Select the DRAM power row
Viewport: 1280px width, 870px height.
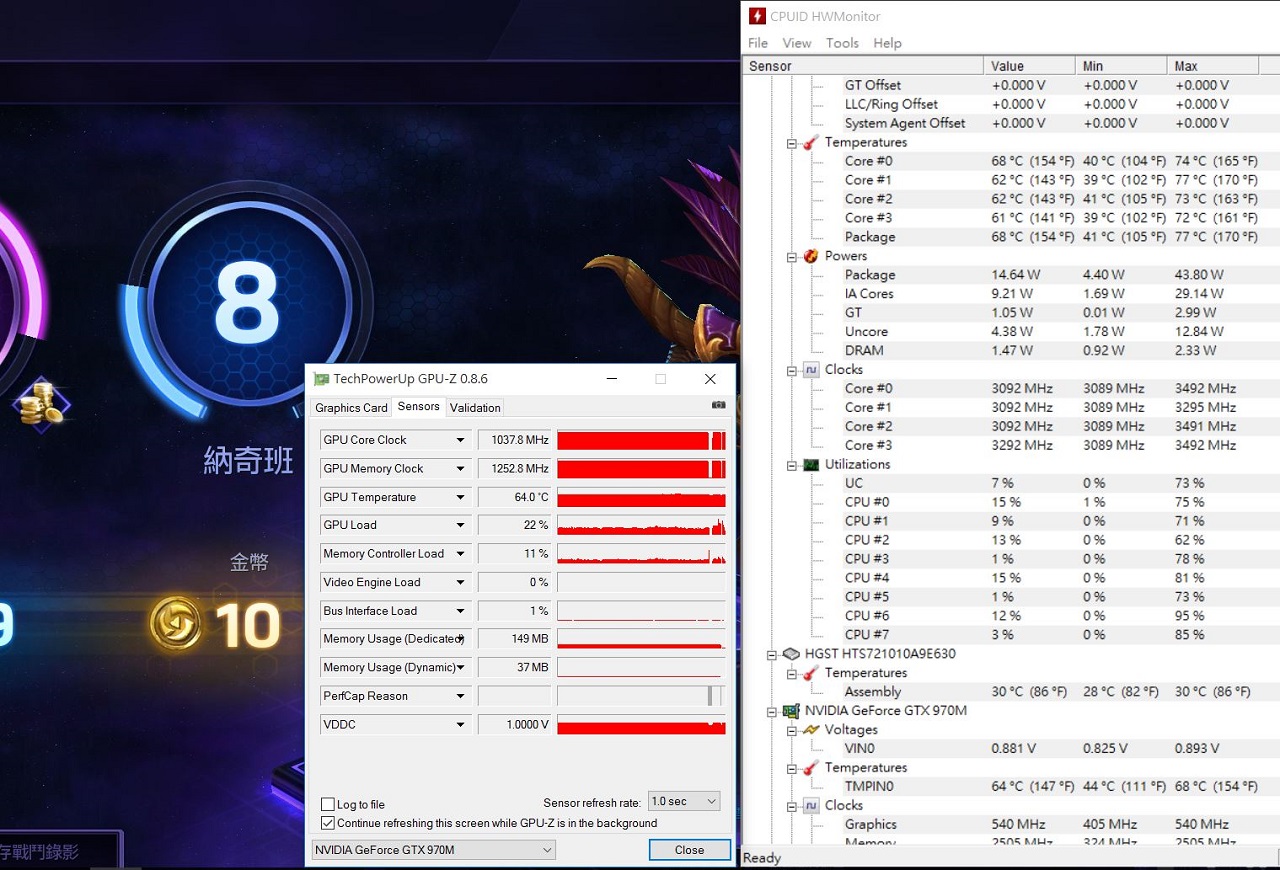(1011, 351)
